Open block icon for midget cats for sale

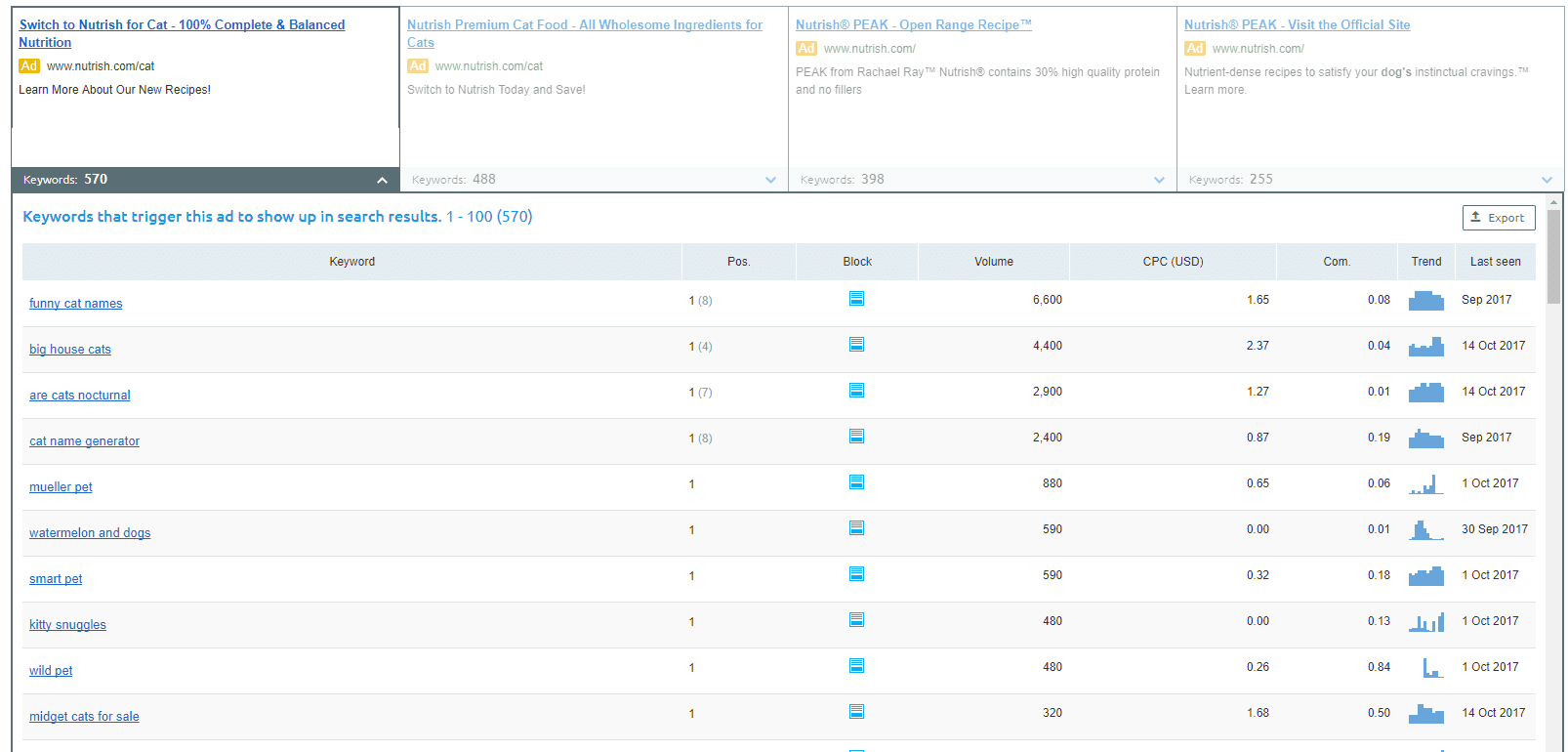(x=856, y=712)
